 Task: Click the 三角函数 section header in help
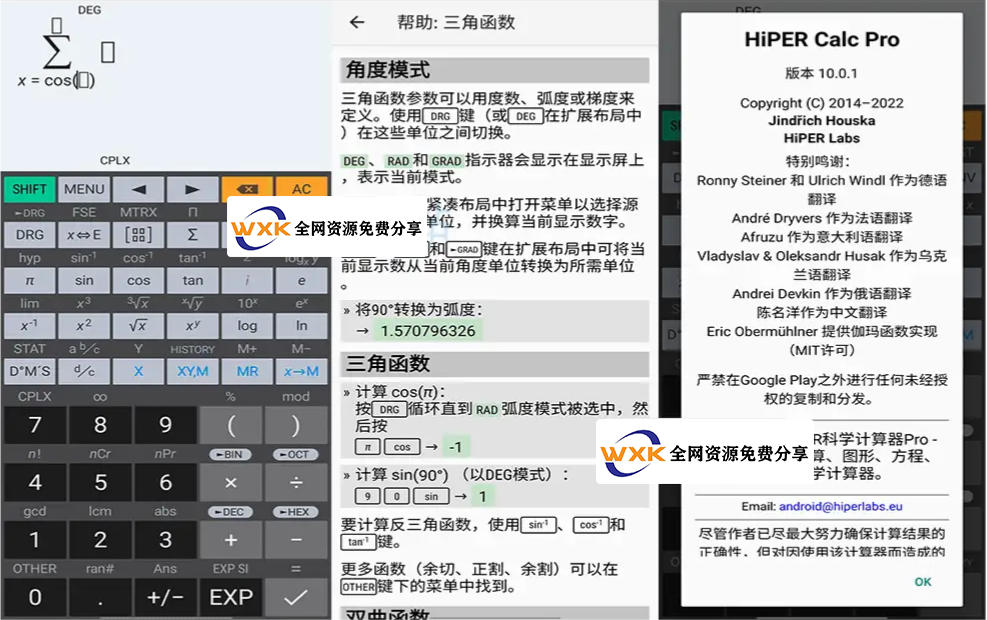495,364
